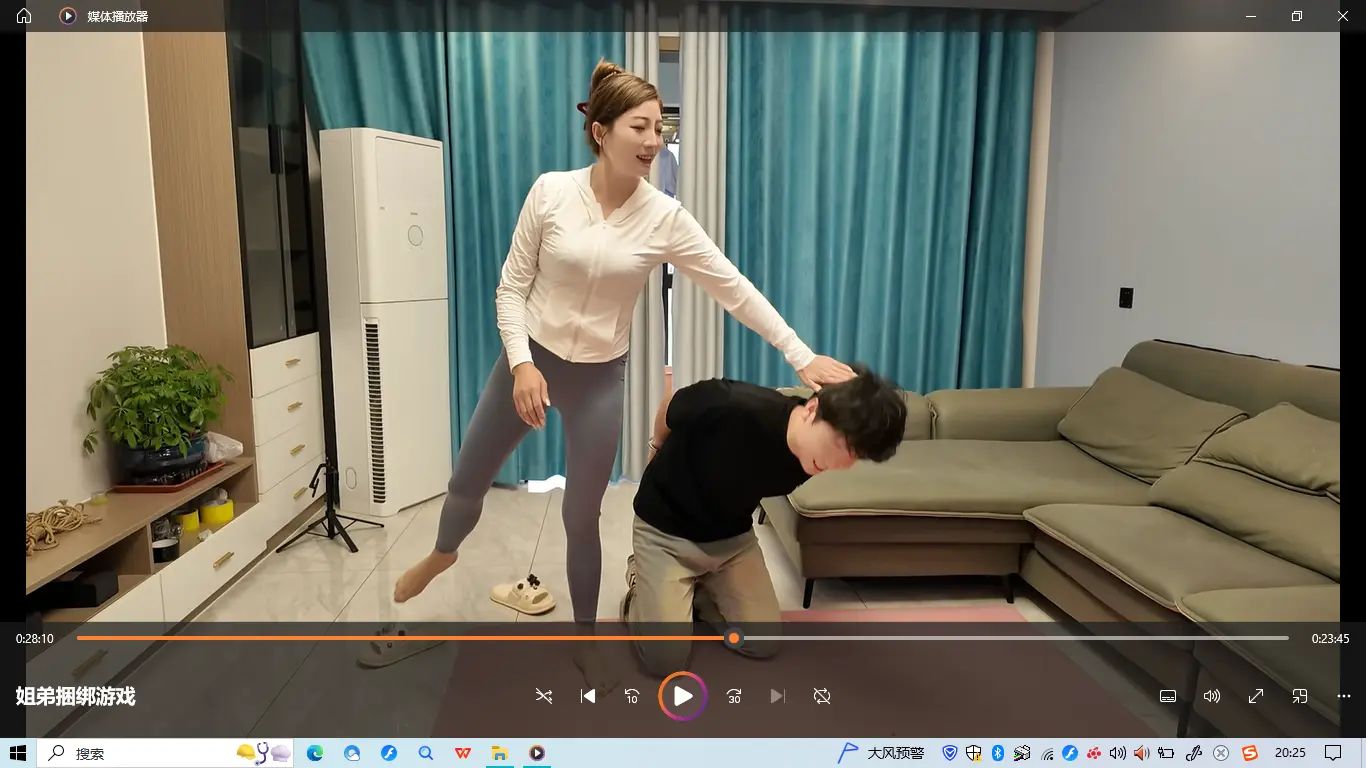Click the Home icon in title bar
The width and height of the screenshot is (1366, 768).
coord(24,16)
